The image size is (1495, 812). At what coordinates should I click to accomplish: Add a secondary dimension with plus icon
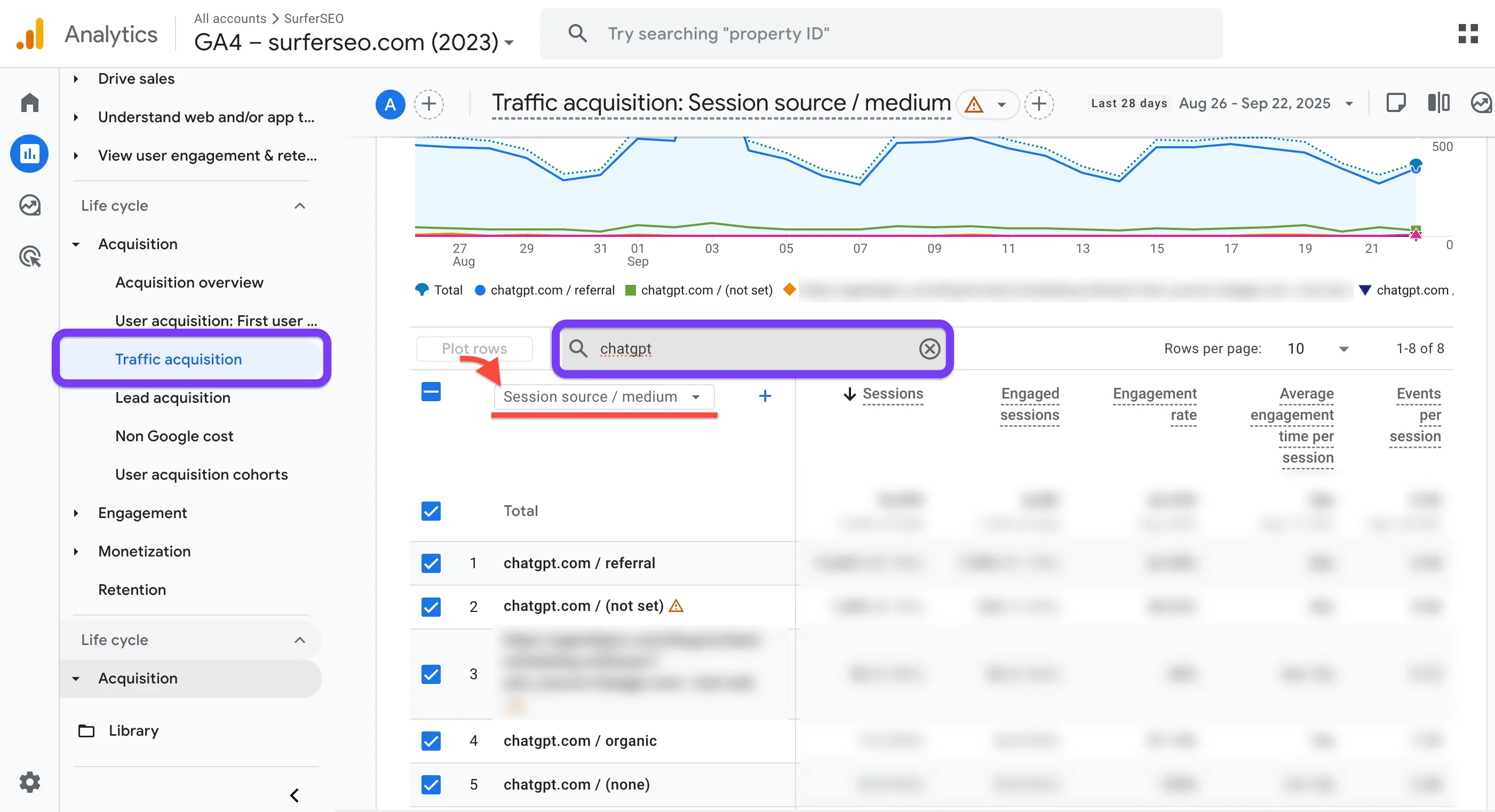(765, 396)
